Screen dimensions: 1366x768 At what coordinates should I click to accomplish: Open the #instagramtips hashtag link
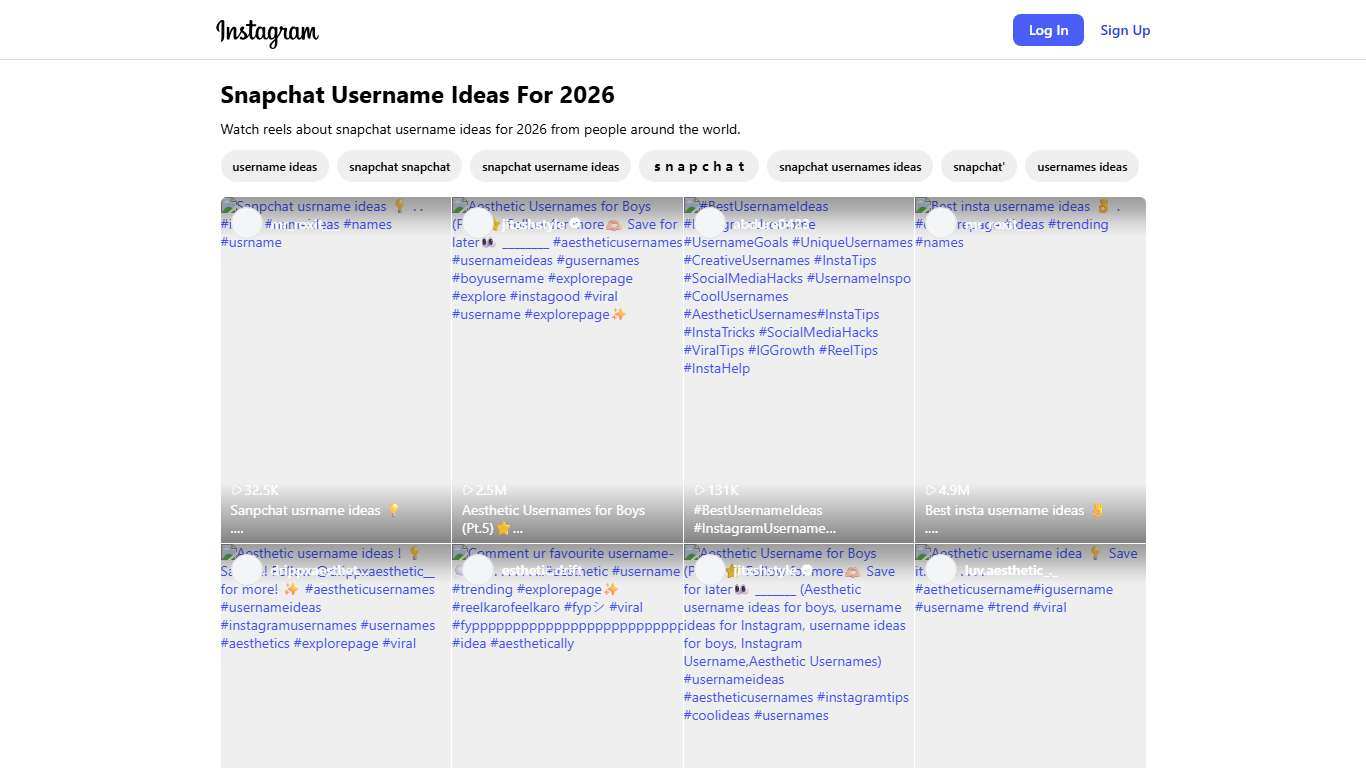pos(862,698)
